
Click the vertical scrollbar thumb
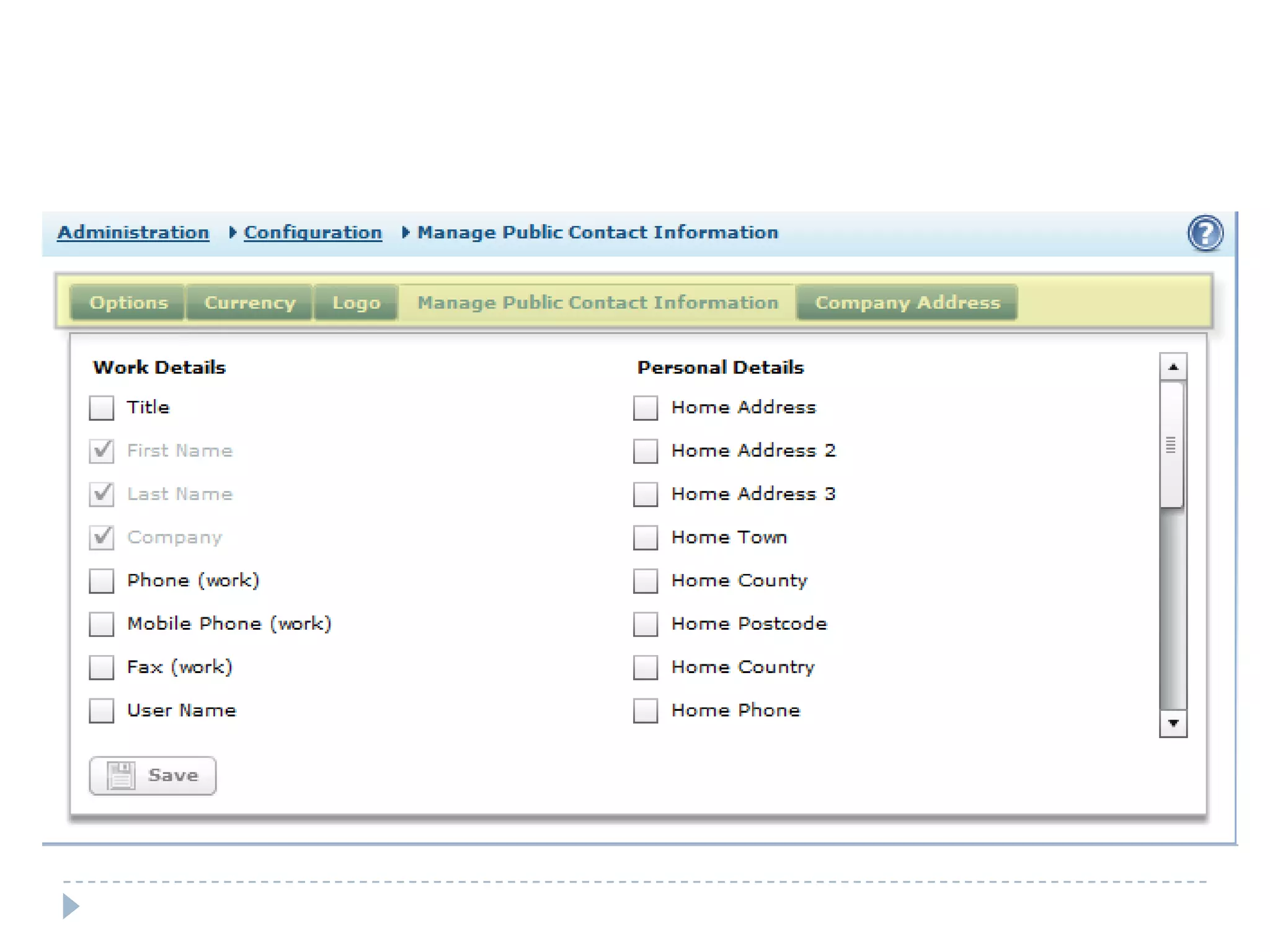click(1171, 445)
